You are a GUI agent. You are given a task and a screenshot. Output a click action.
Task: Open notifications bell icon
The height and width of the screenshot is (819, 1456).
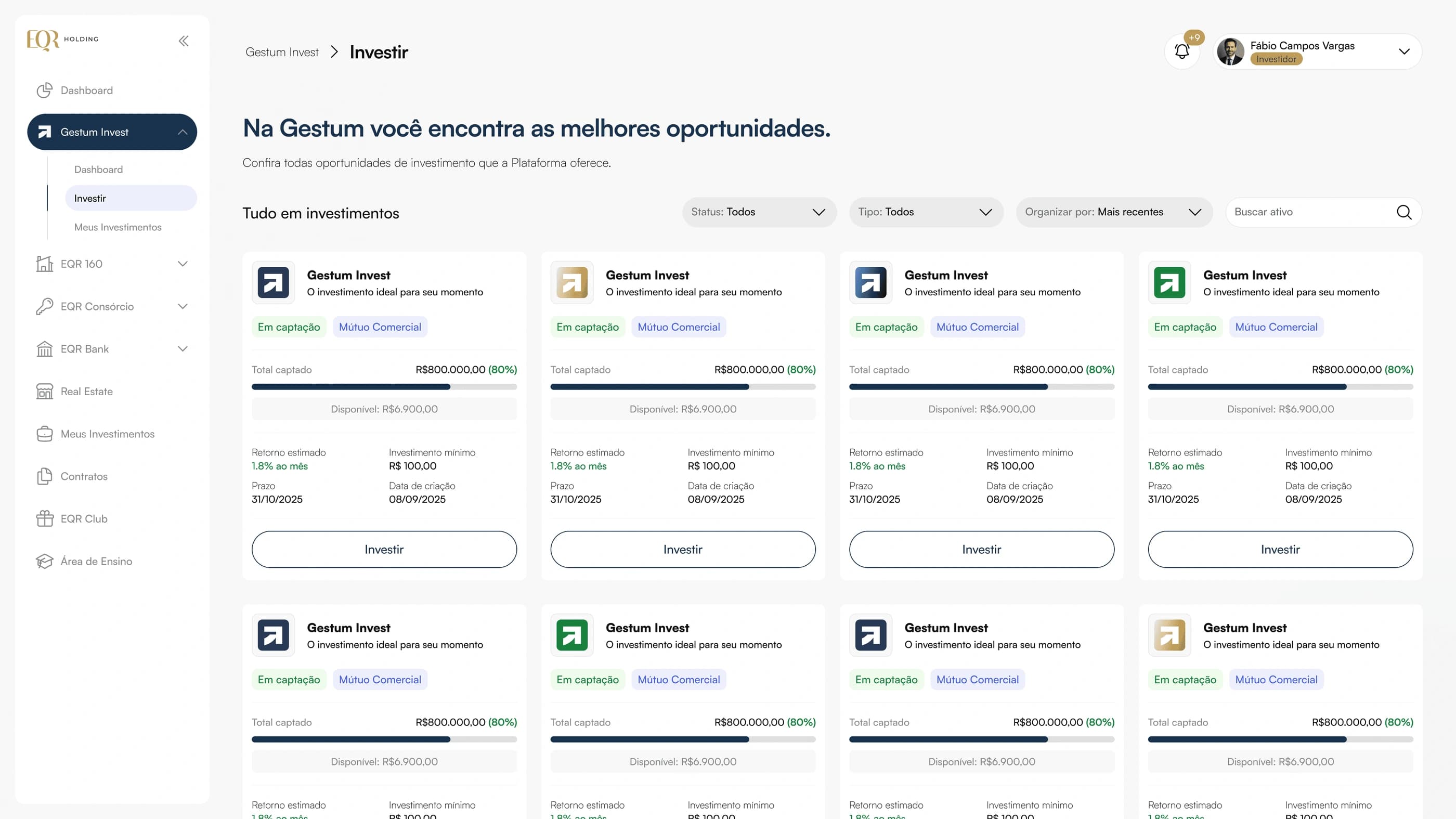[1182, 51]
